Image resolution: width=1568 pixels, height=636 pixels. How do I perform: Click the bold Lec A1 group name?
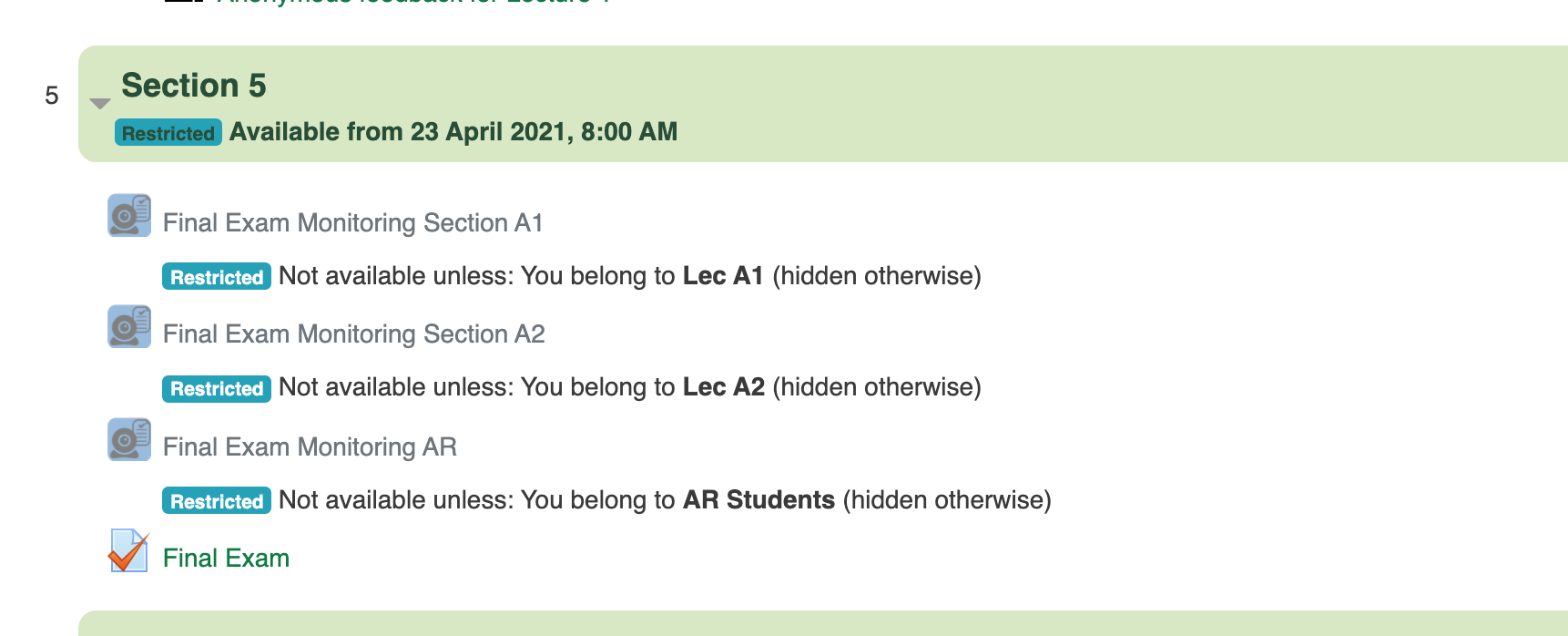(723, 276)
